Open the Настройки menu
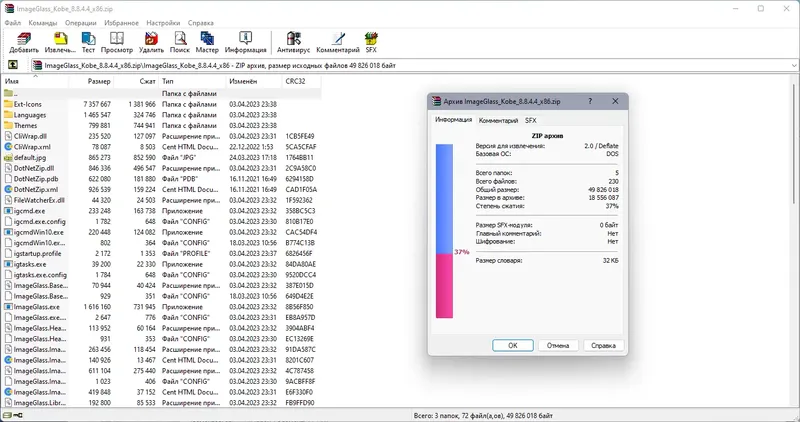800x422 pixels. pyautogui.click(x=163, y=23)
